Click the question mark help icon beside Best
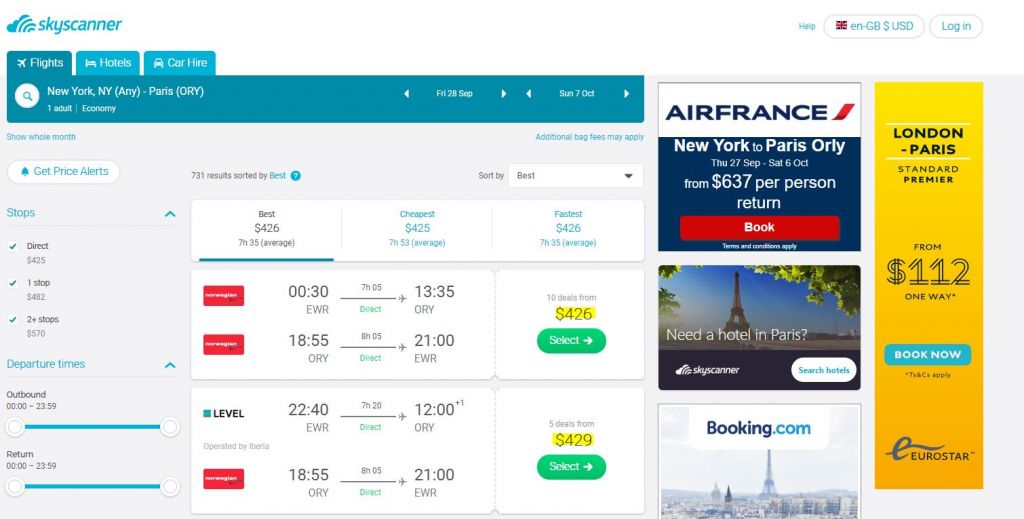Image resolution: width=1024 pixels, height=519 pixels. [x=296, y=176]
